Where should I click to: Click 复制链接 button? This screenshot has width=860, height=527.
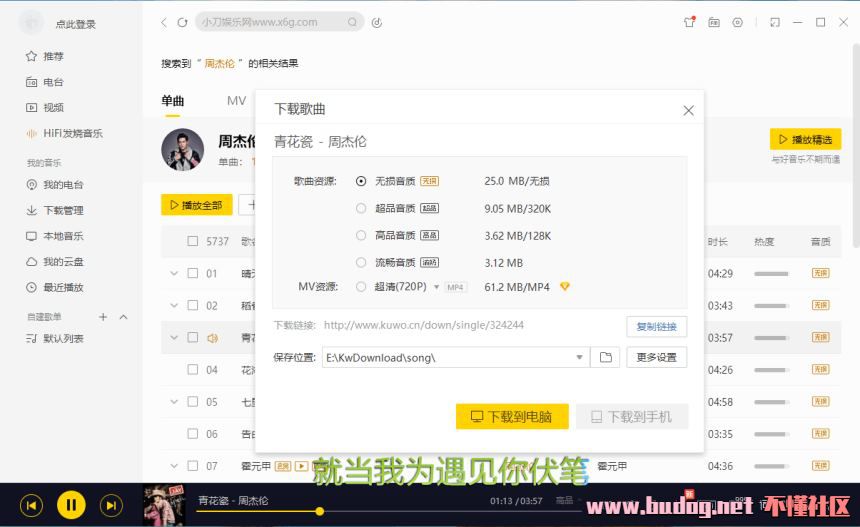tap(657, 327)
